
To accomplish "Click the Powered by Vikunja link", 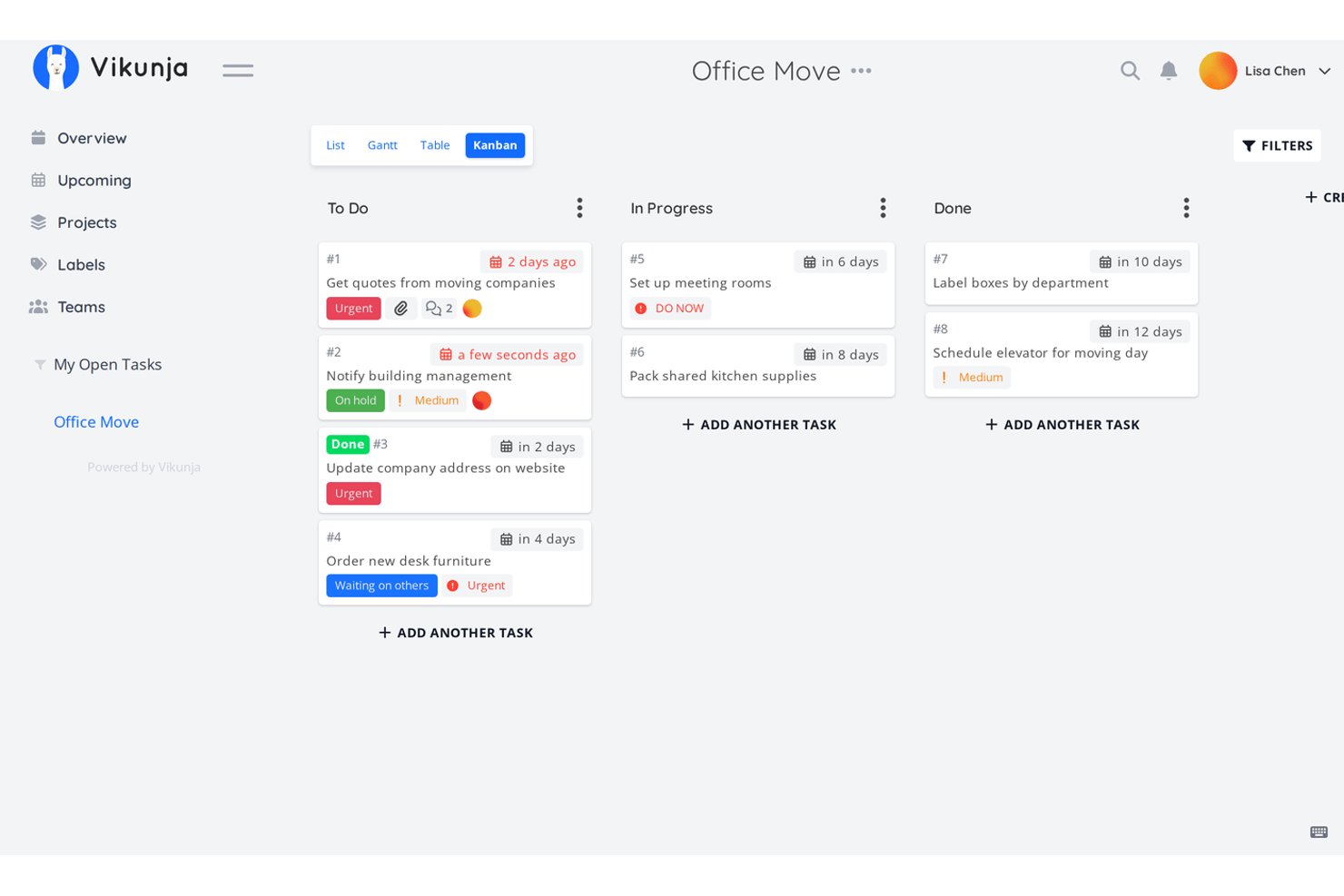I will pyautogui.click(x=143, y=468).
